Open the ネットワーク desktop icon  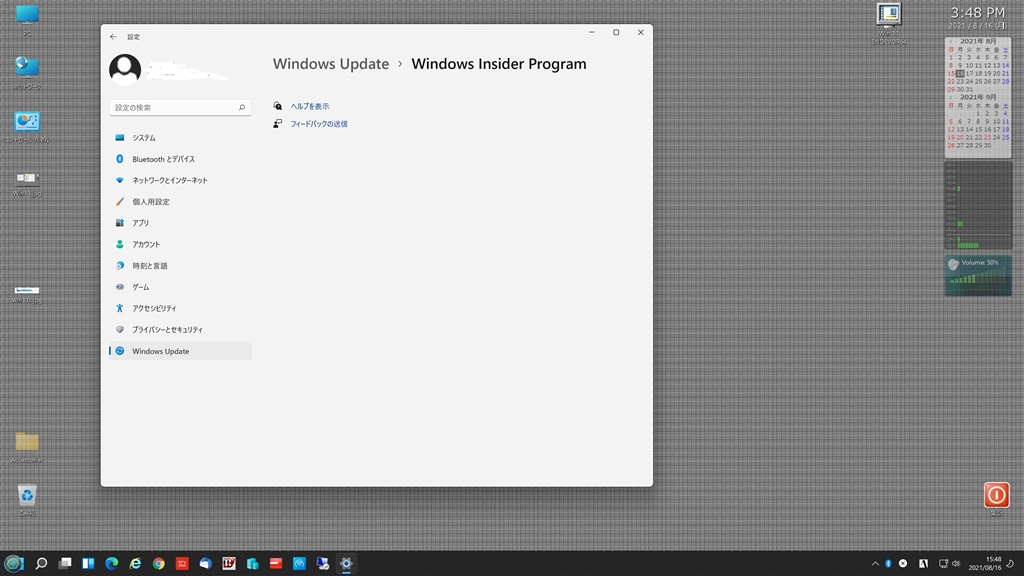pos(27,72)
